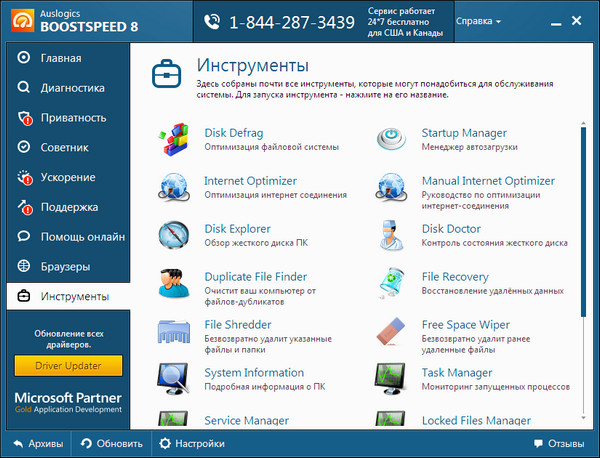This screenshot has width=600, height=458.
Task: Click the Настройки button in bottom bar
Action: tap(192, 443)
